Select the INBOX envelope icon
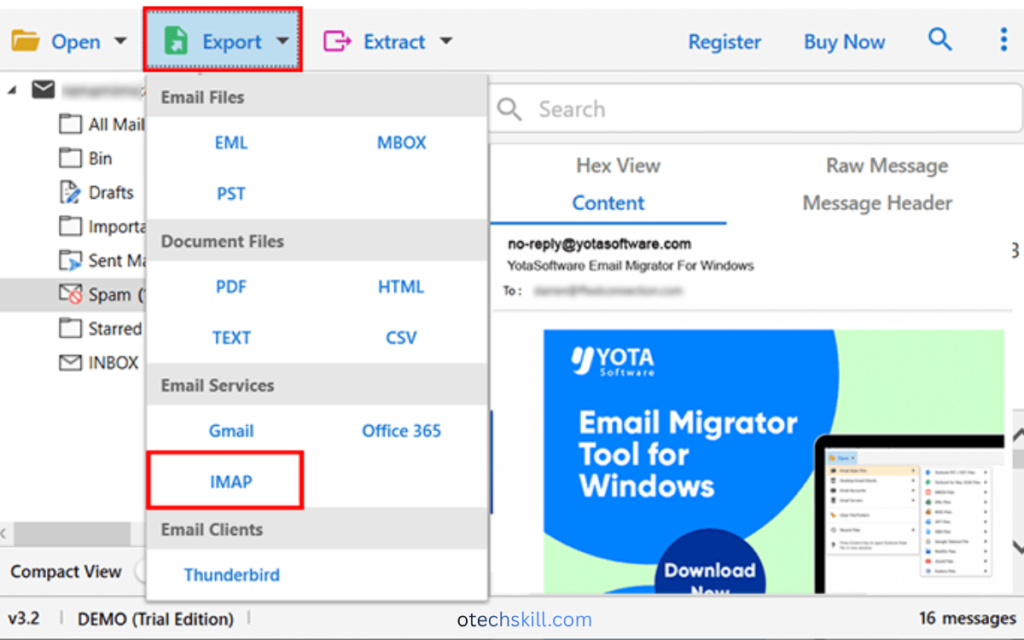The width and height of the screenshot is (1024, 640). (71, 362)
